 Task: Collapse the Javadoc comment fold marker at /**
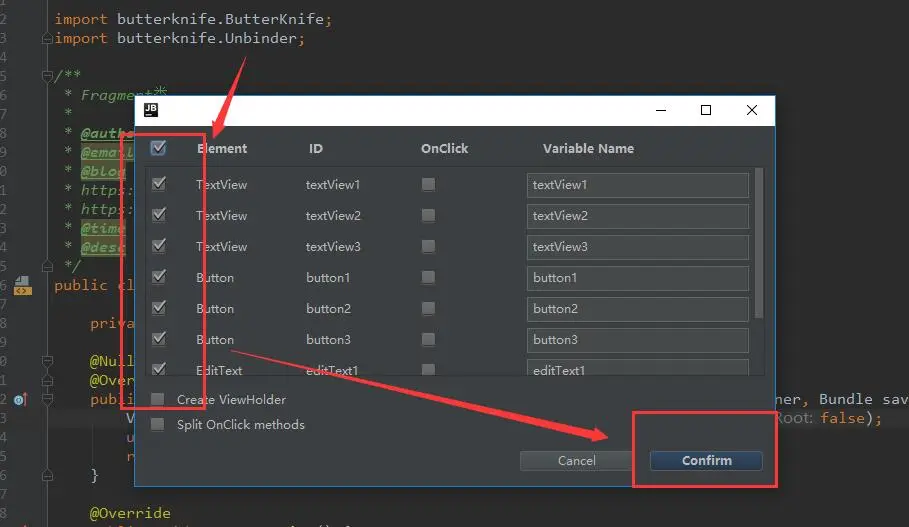click(x=48, y=75)
